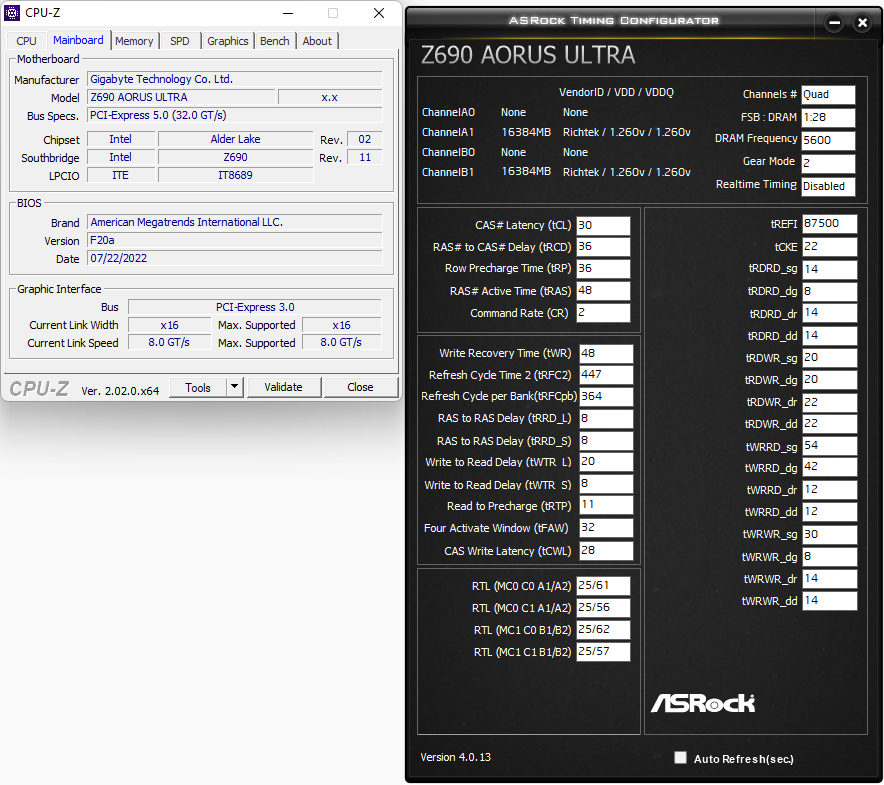884x785 pixels.
Task: Close the ASRock Timing Configurator window
Action: [862, 23]
